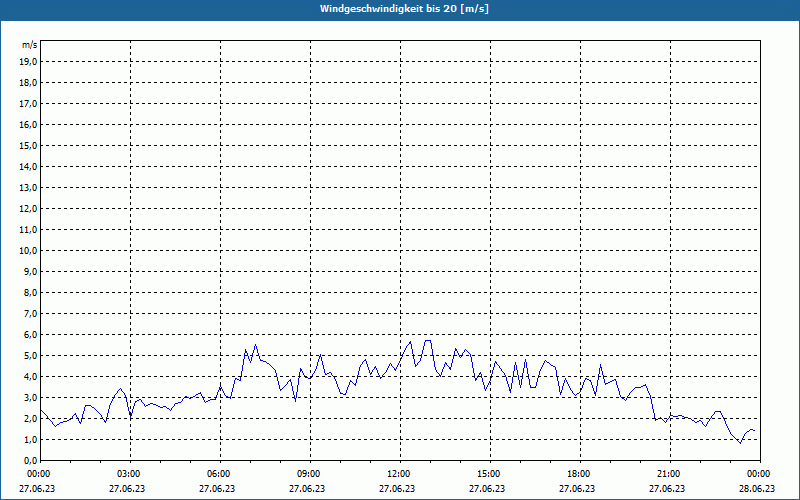The height and width of the screenshot is (500, 800).
Task: Click the '27.06.23' date under '12:00'
Action: (397, 488)
